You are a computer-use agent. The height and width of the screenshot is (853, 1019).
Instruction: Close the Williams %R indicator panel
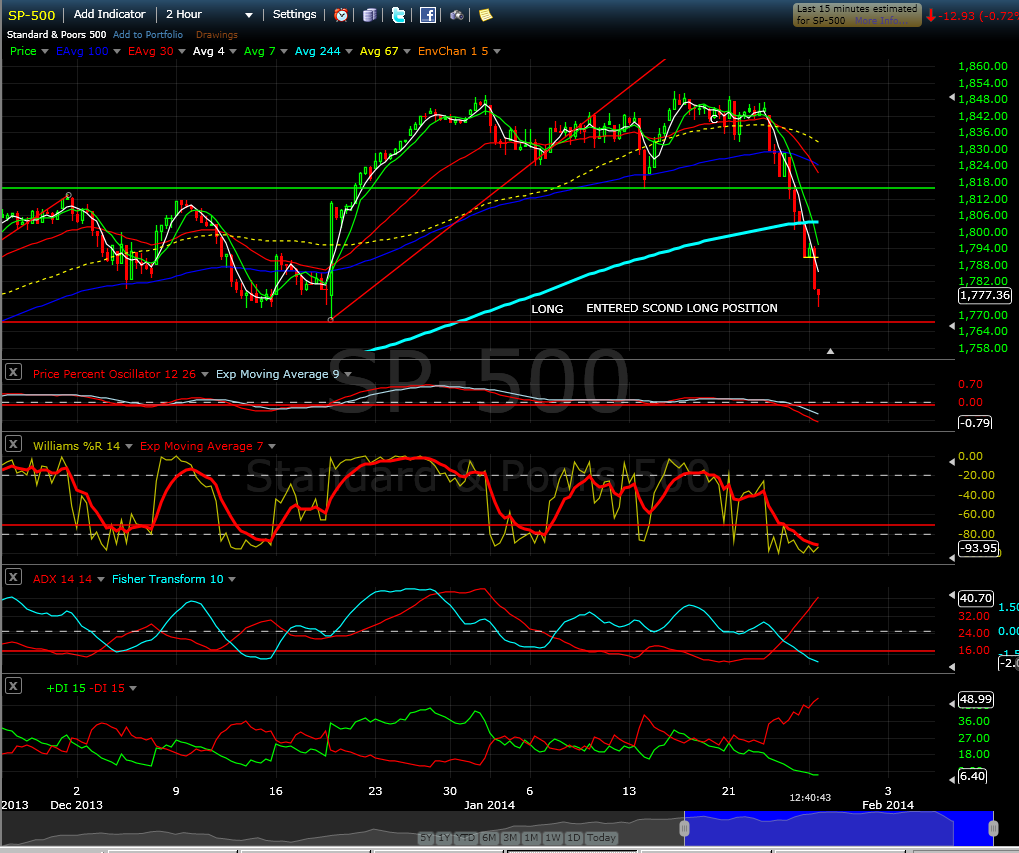pyautogui.click(x=13, y=444)
